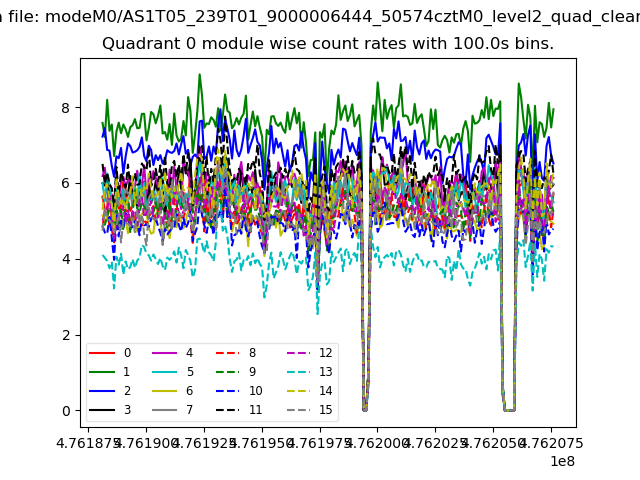
Task: Click the plot title about Quadrant 0 count rates
Action: tap(328, 44)
